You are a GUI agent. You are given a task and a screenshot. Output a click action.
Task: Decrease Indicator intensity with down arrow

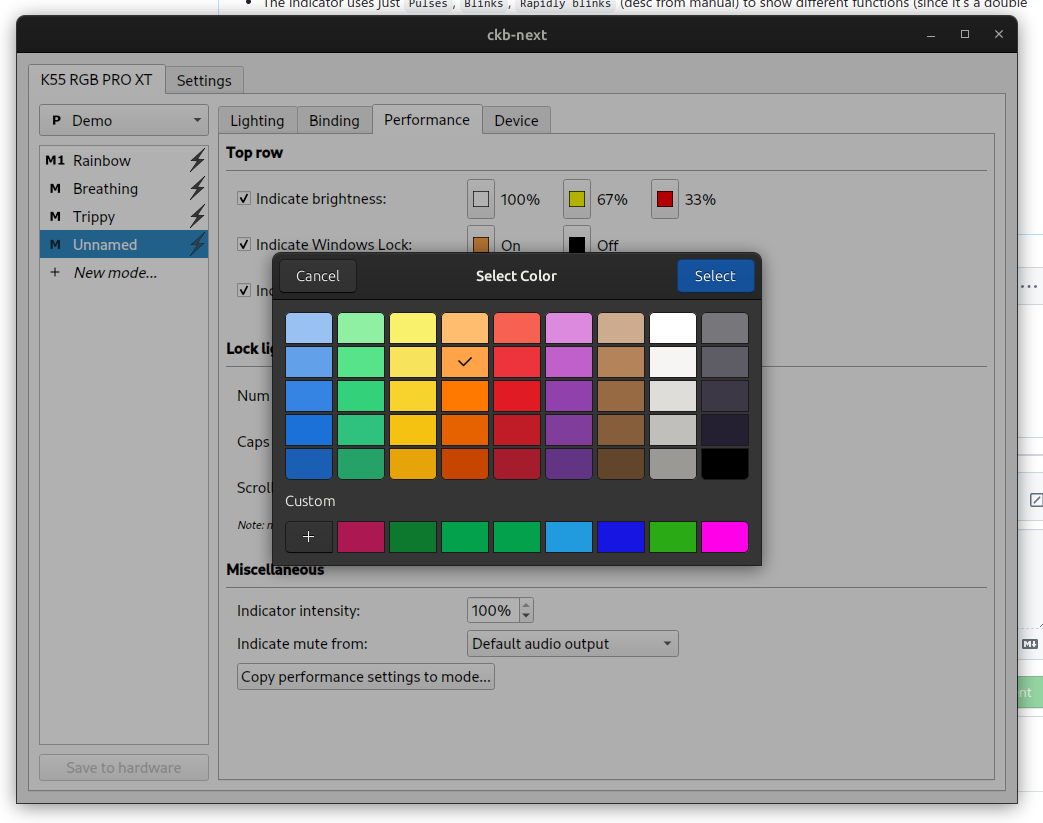pos(526,615)
